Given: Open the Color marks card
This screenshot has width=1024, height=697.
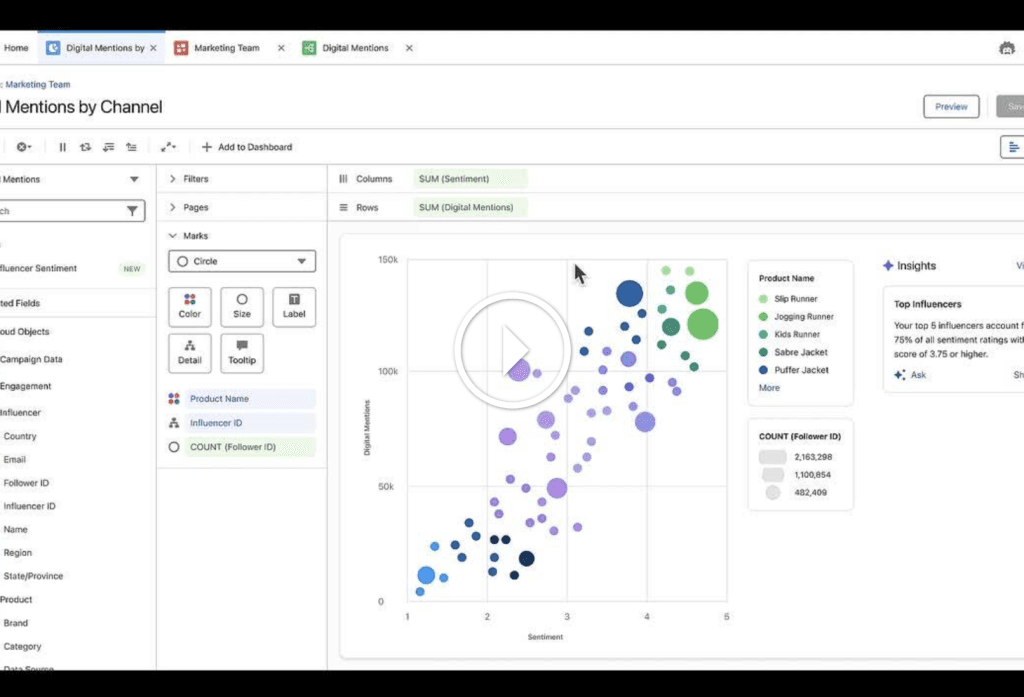Looking at the screenshot, I should (190, 306).
